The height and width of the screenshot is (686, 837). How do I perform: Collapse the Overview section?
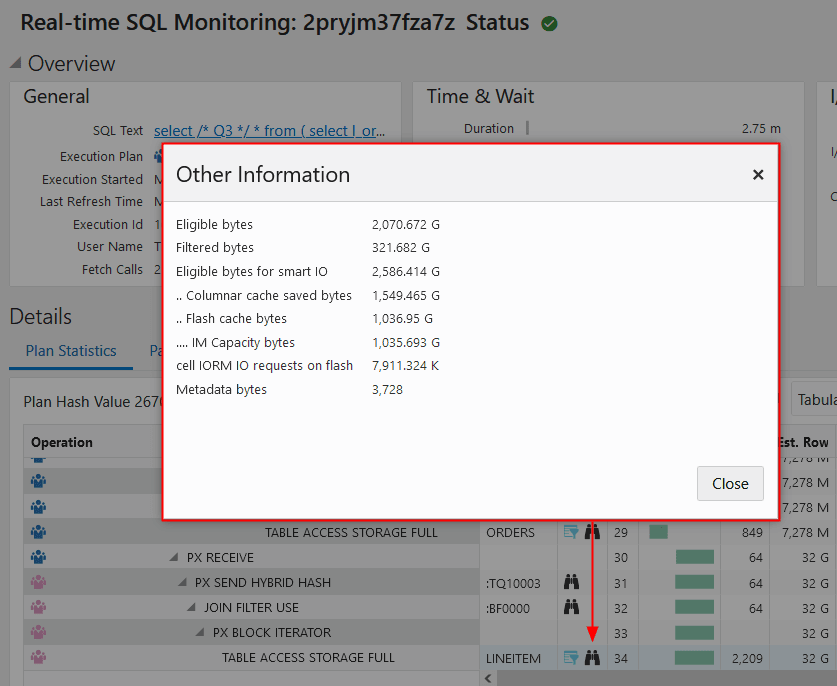click(x=14, y=63)
